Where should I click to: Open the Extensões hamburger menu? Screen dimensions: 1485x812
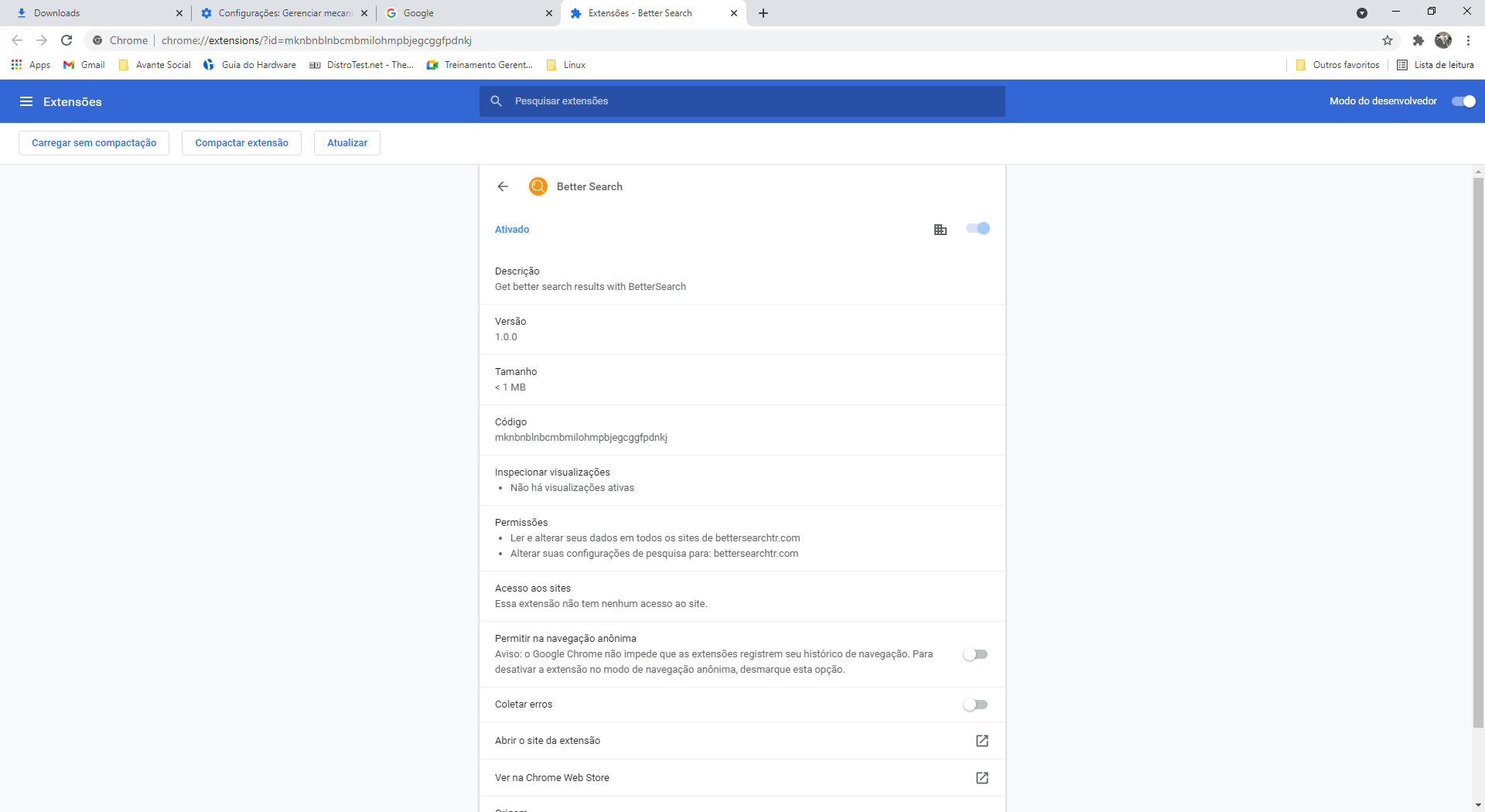26,101
